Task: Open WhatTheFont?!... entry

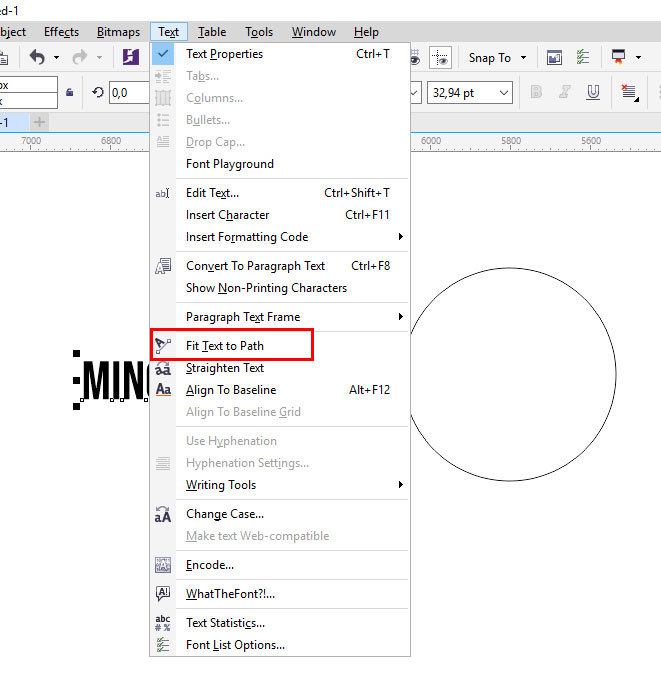Action: pos(280,594)
